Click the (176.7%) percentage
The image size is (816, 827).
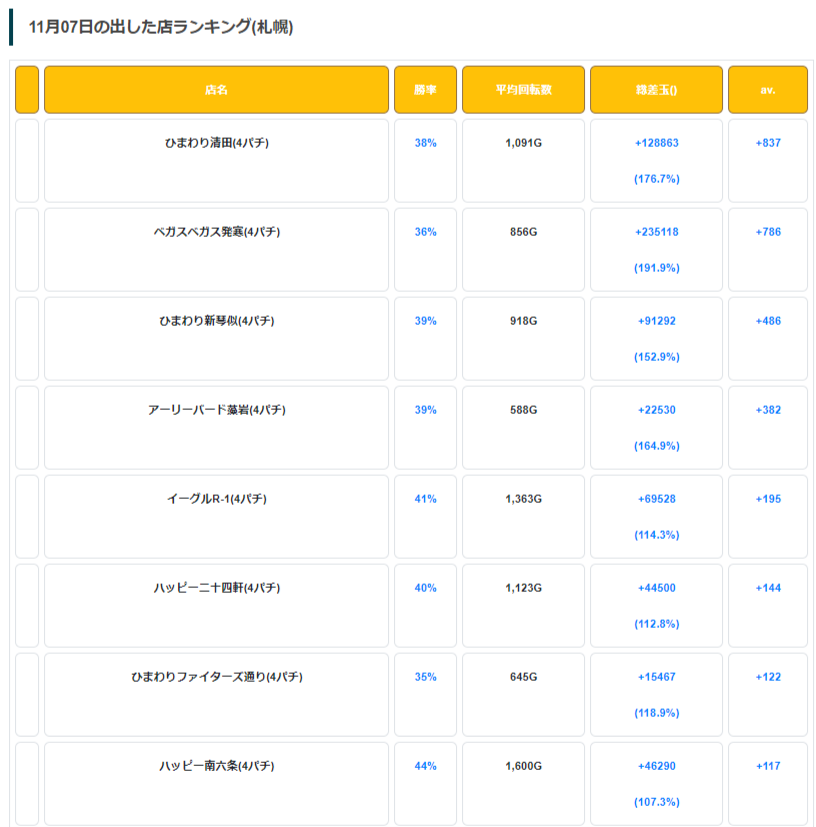click(657, 179)
